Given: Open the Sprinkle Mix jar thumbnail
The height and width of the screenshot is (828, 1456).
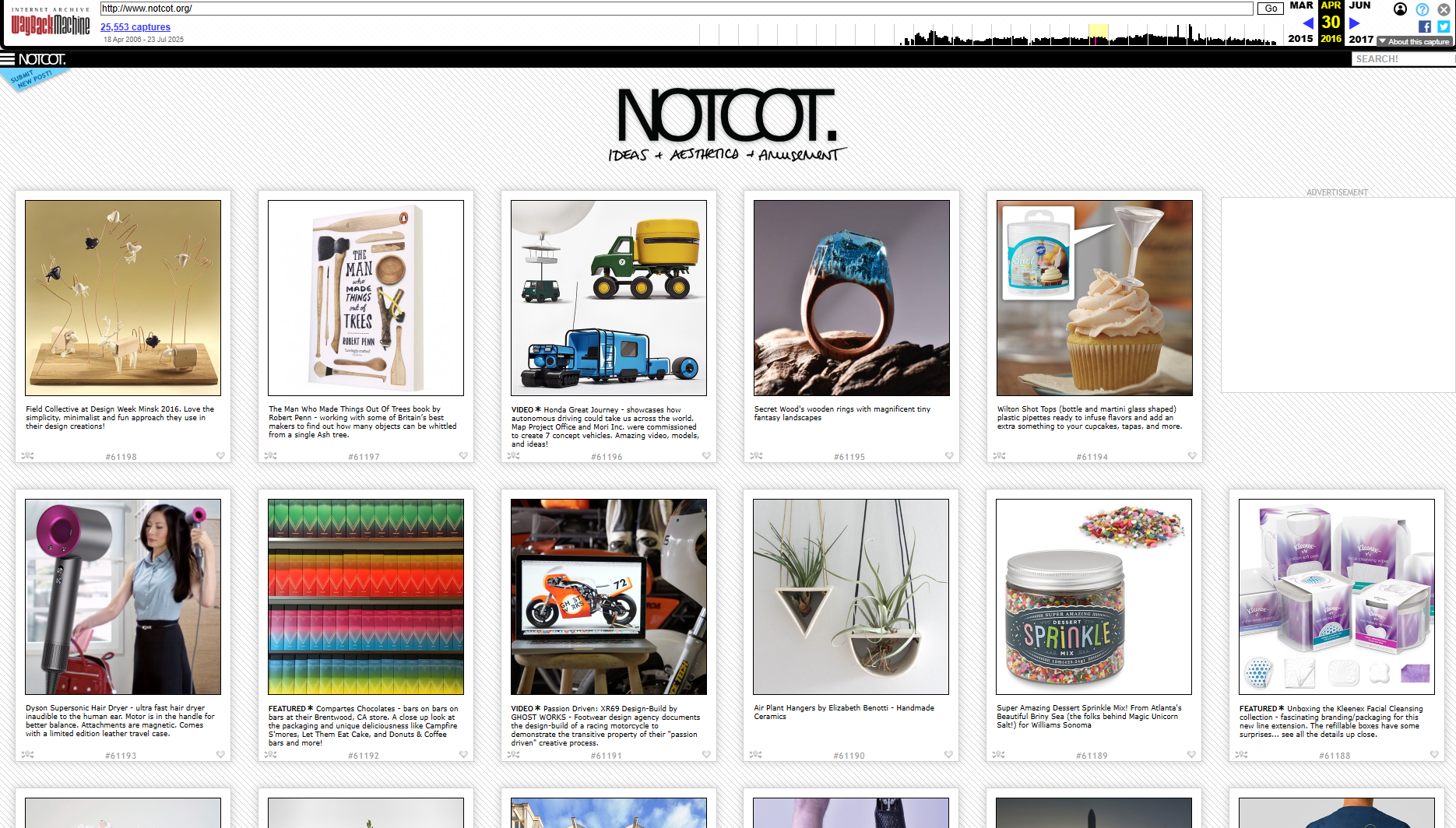Looking at the screenshot, I should (x=1094, y=597).
